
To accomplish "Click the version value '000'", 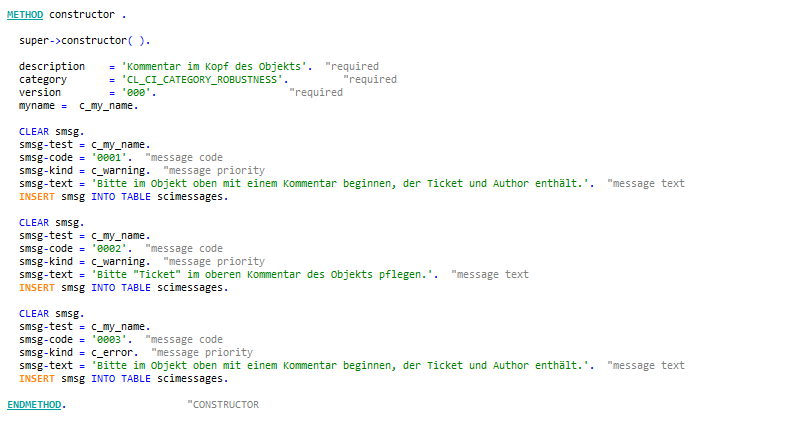I will [138, 93].
